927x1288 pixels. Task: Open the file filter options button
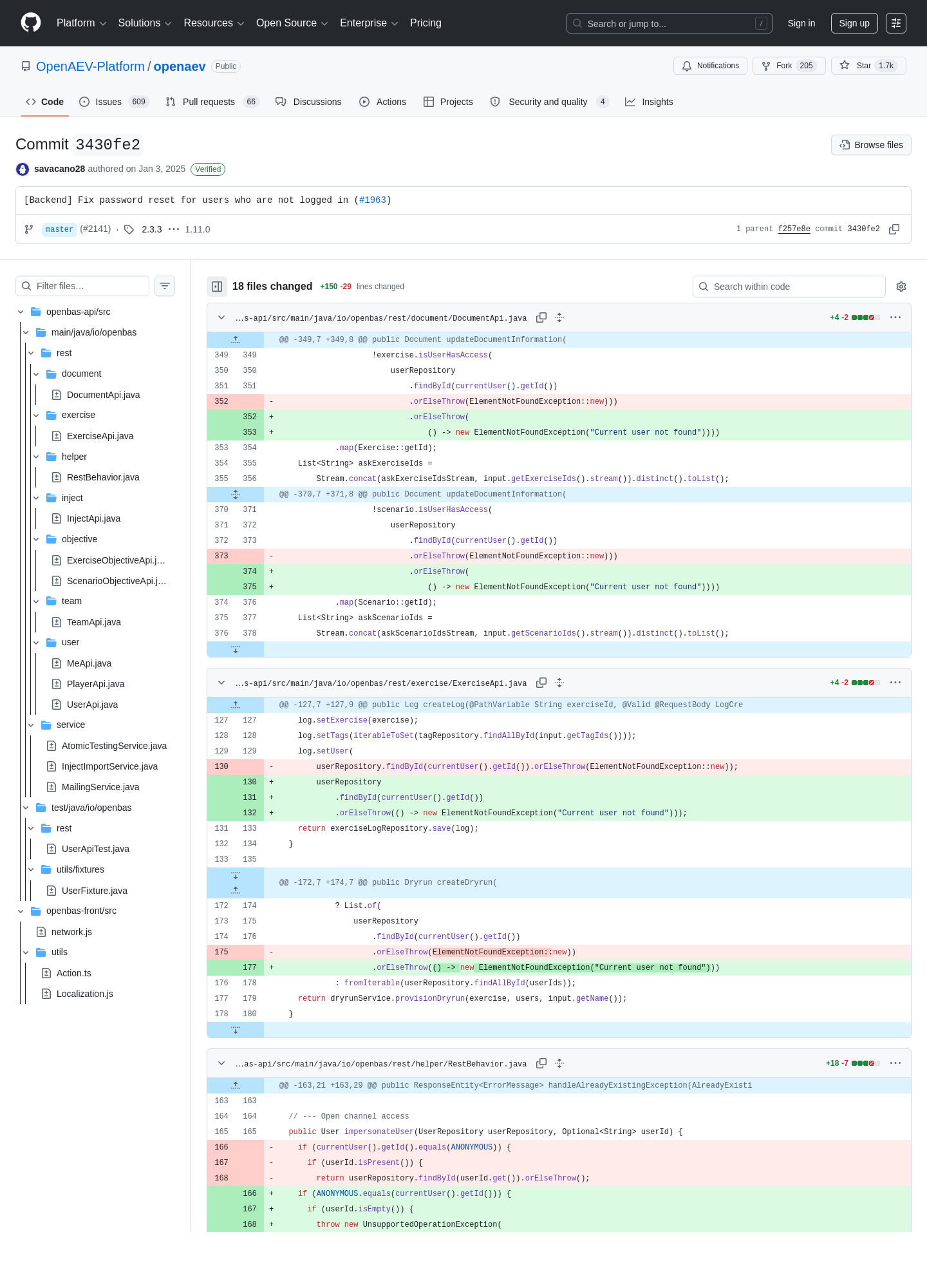(165, 286)
